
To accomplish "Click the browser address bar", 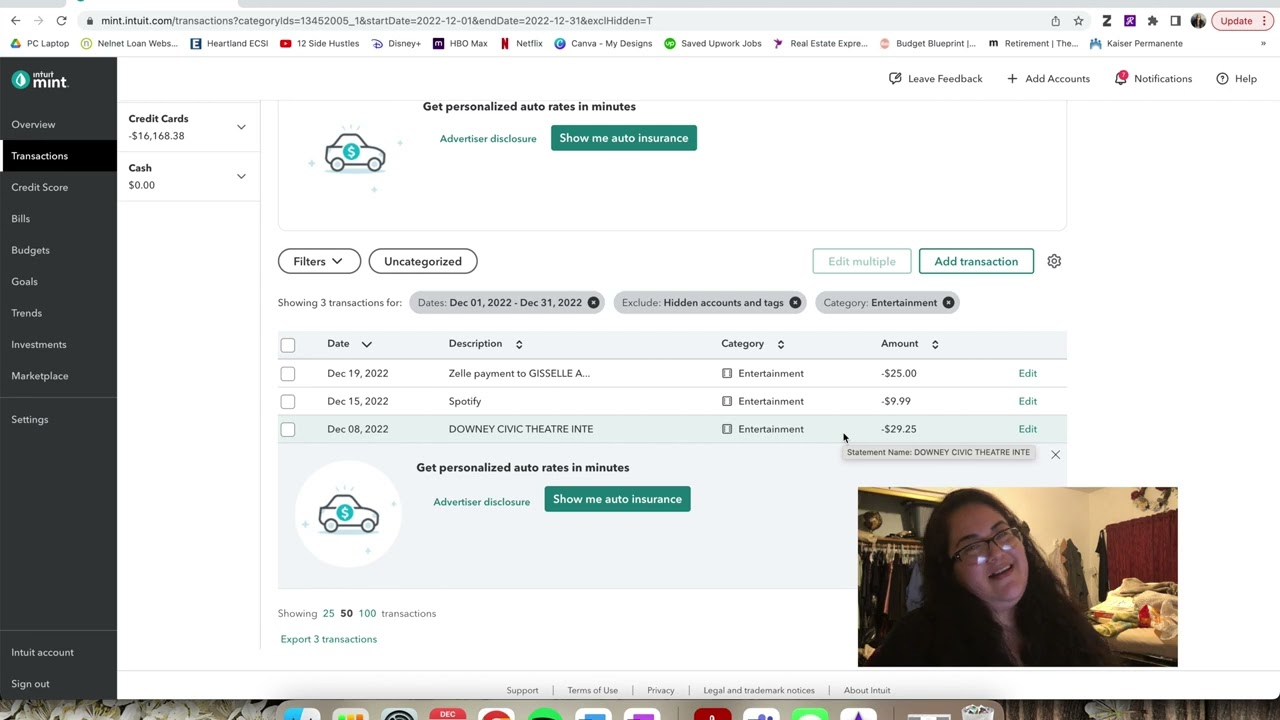I will coord(560,20).
